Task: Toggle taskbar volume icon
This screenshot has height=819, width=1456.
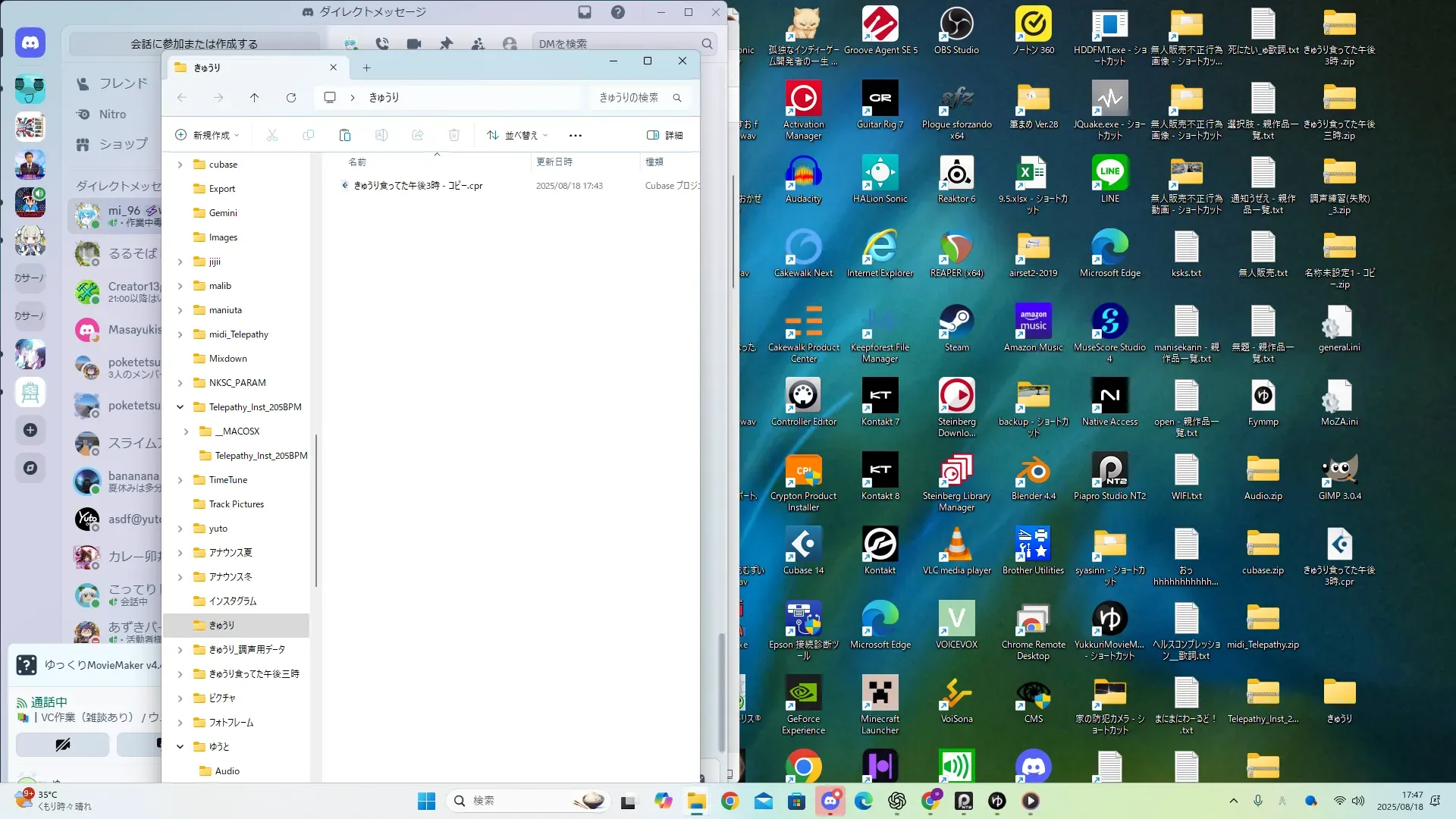Action: pyautogui.click(x=1358, y=801)
